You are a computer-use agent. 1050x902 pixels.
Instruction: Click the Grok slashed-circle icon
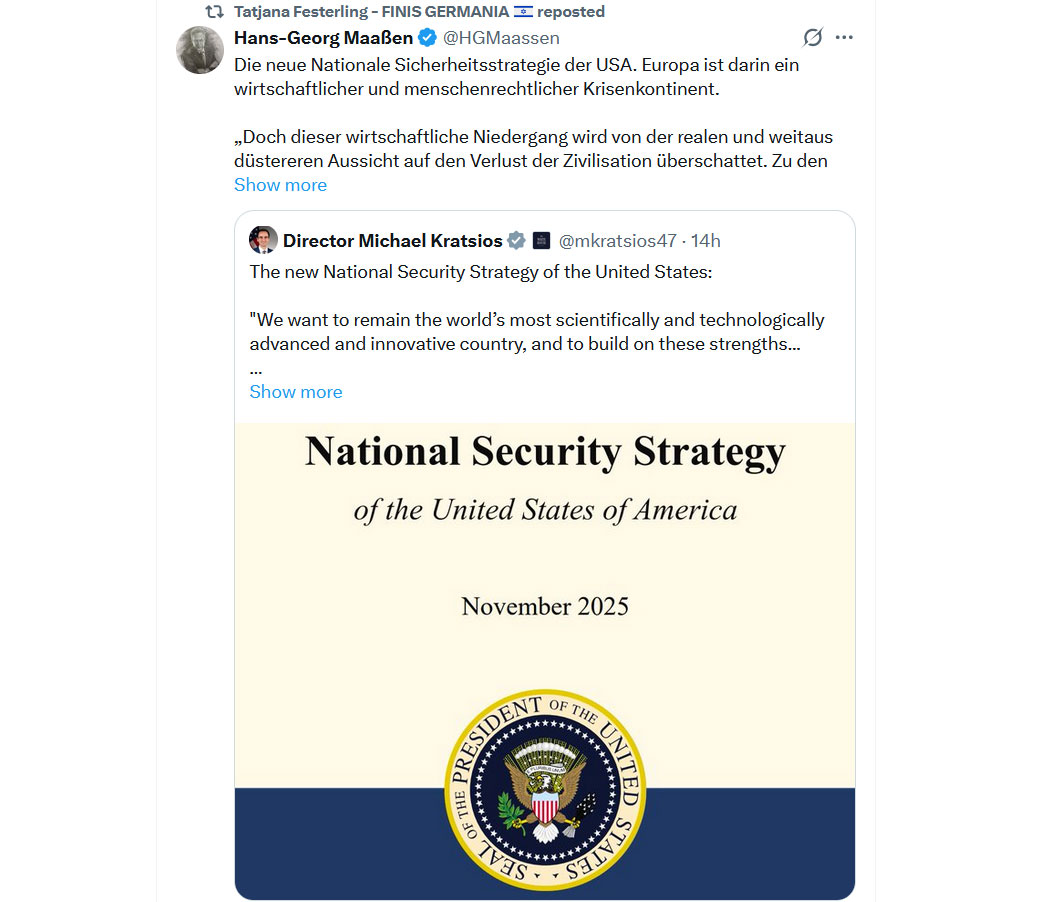[813, 38]
